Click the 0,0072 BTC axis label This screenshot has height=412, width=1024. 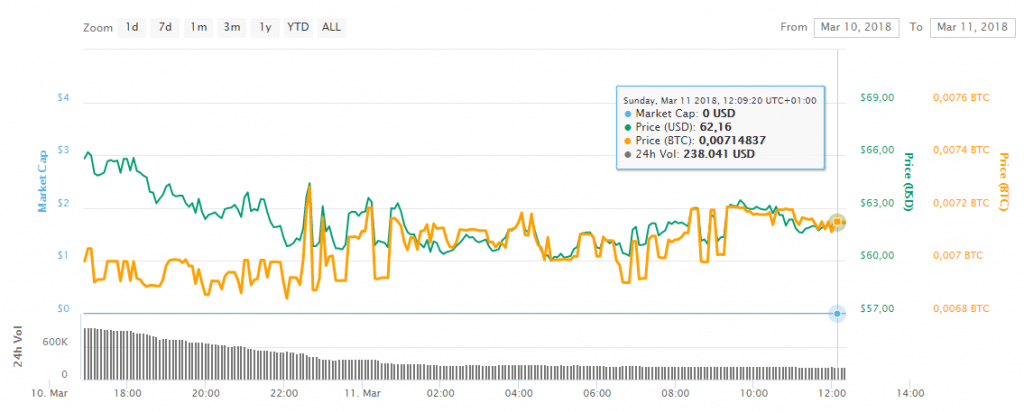(959, 203)
